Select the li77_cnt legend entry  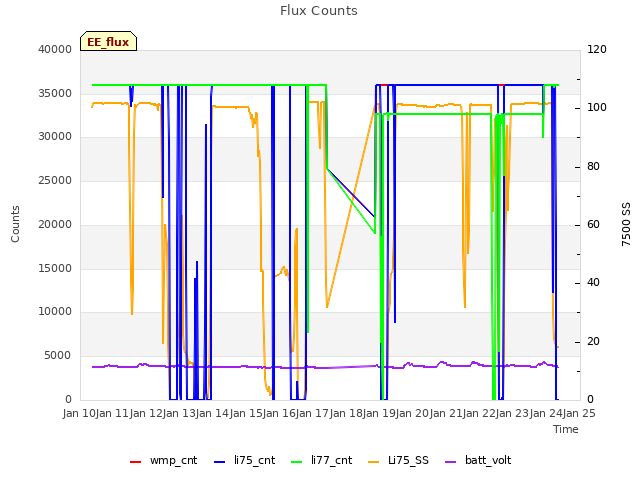point(321,460)
